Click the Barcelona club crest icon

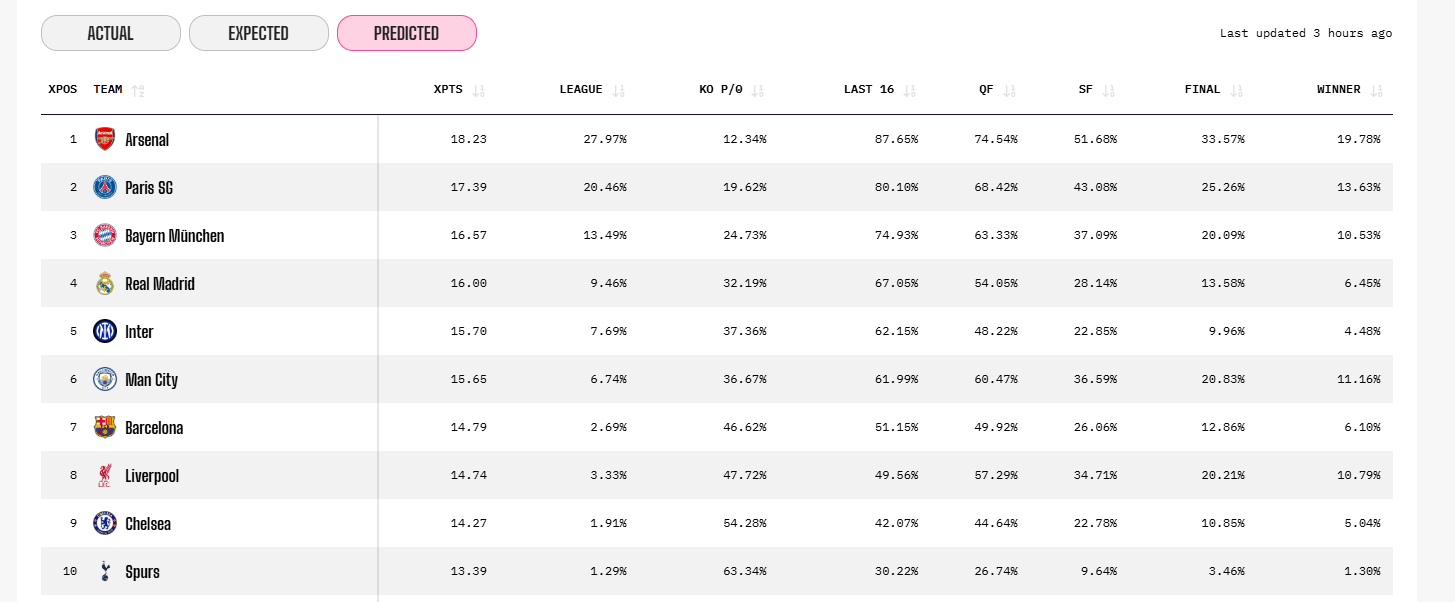pos(105,427)
